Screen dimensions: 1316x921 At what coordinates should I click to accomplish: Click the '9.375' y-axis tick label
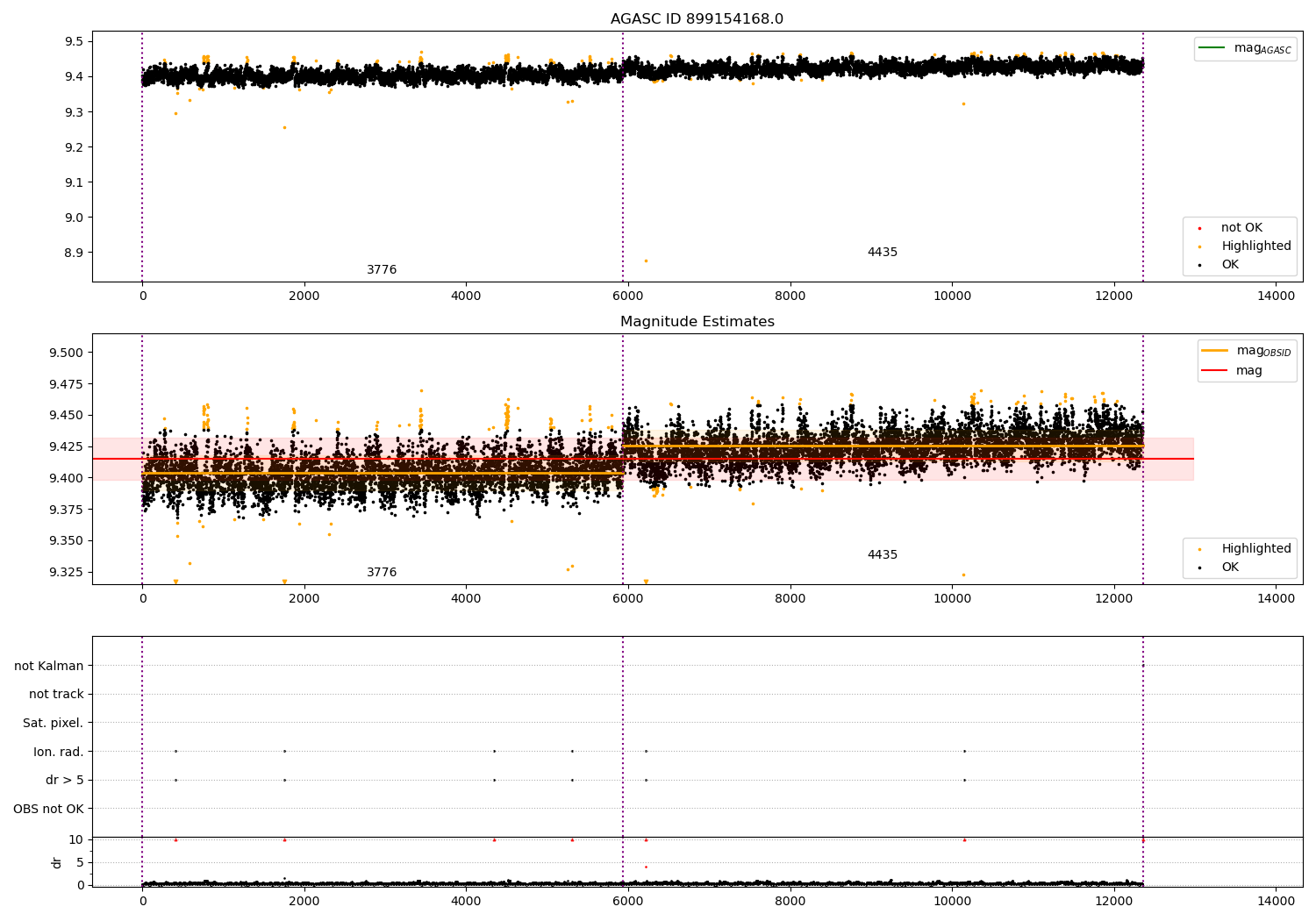pyautogui.click(x=67, y=510)
